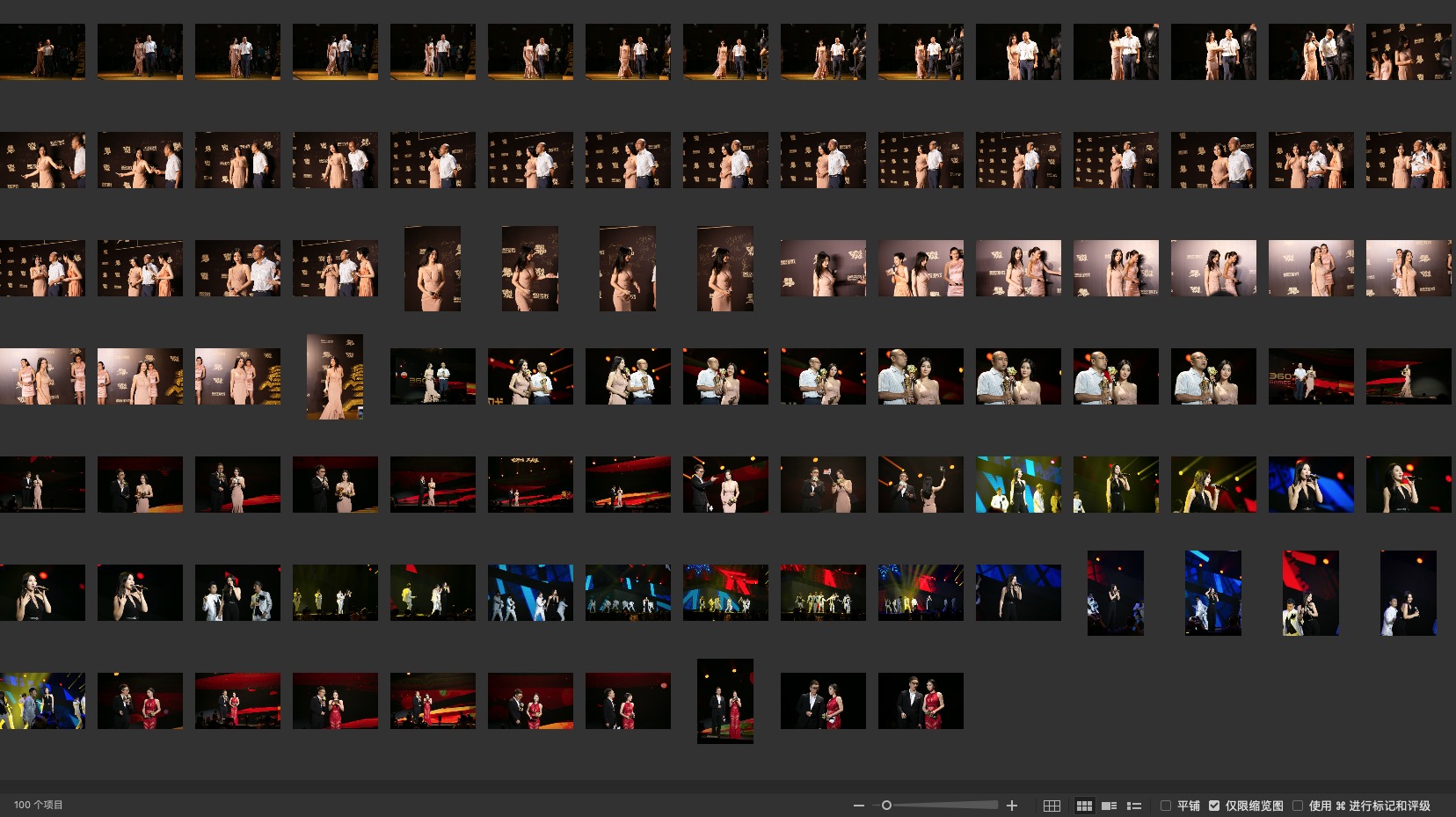Select the first thumbnail in the grid
Screen dimensions: 1456x817
pos(42,52)
